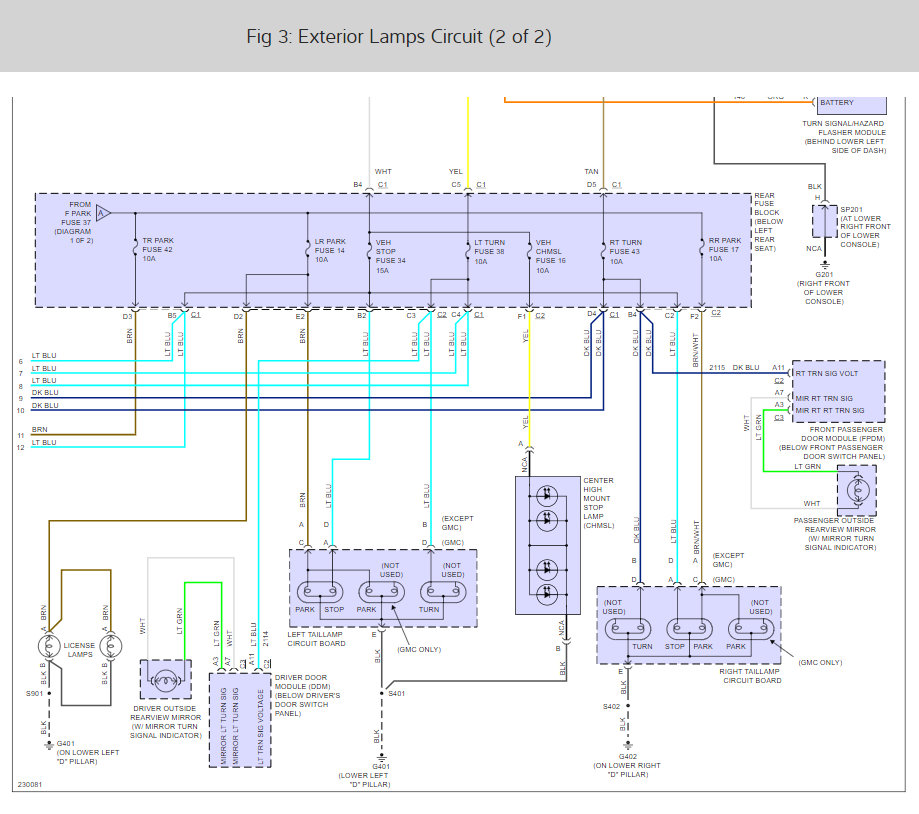Click the passenger outside mirror lamp symbol
919x814 pixels.
856,490
